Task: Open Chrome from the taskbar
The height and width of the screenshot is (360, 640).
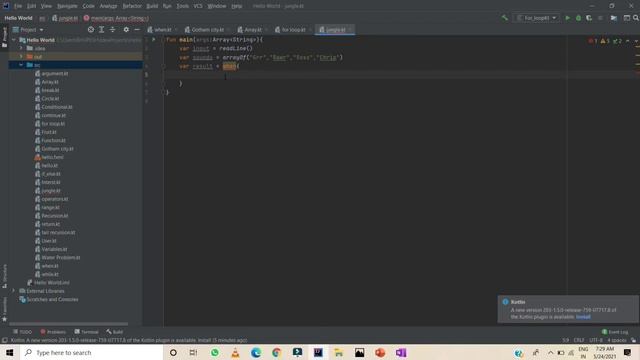Action: coord(277,352)
